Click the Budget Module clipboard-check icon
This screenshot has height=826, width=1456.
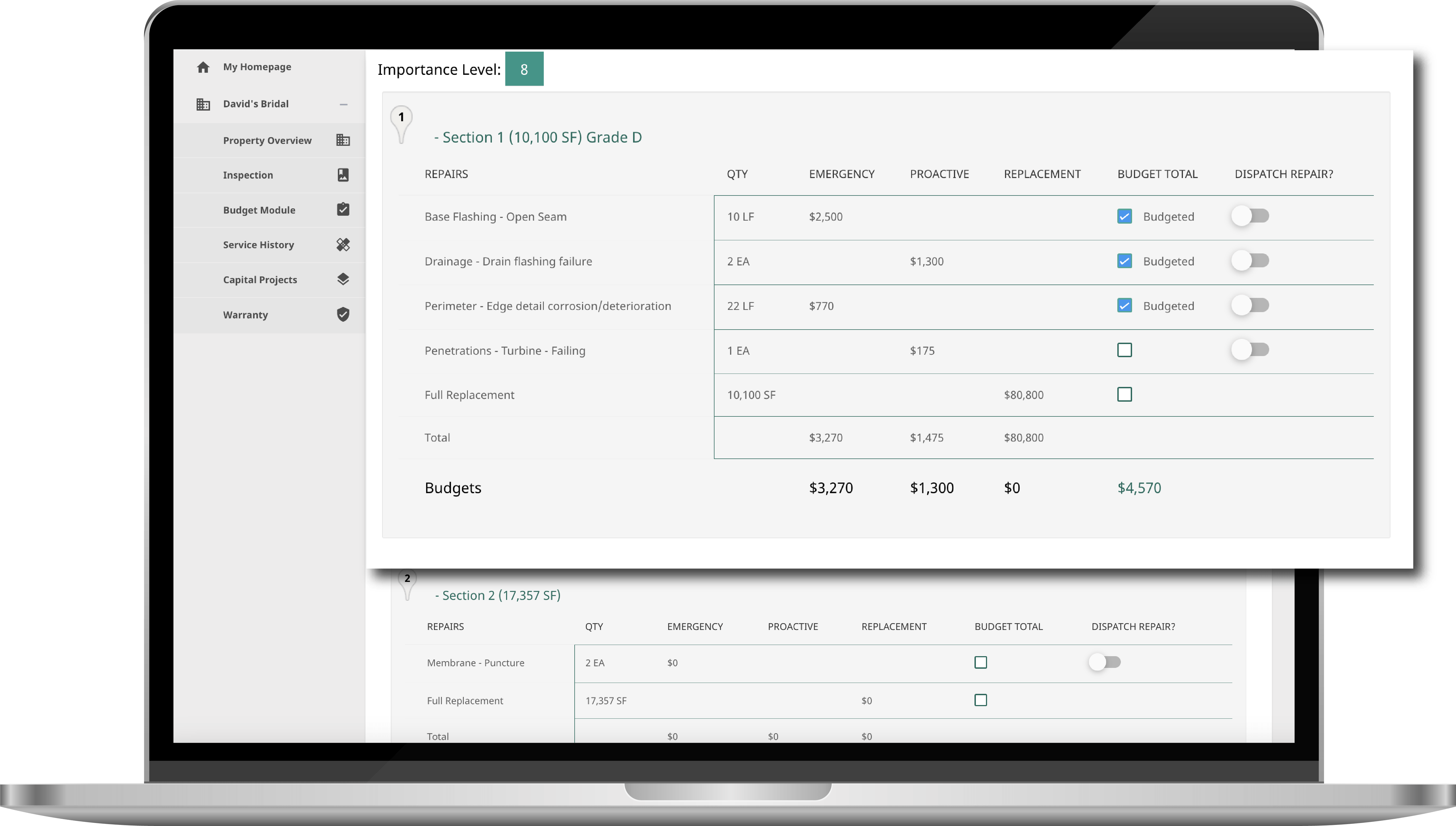tap(343, 209)
